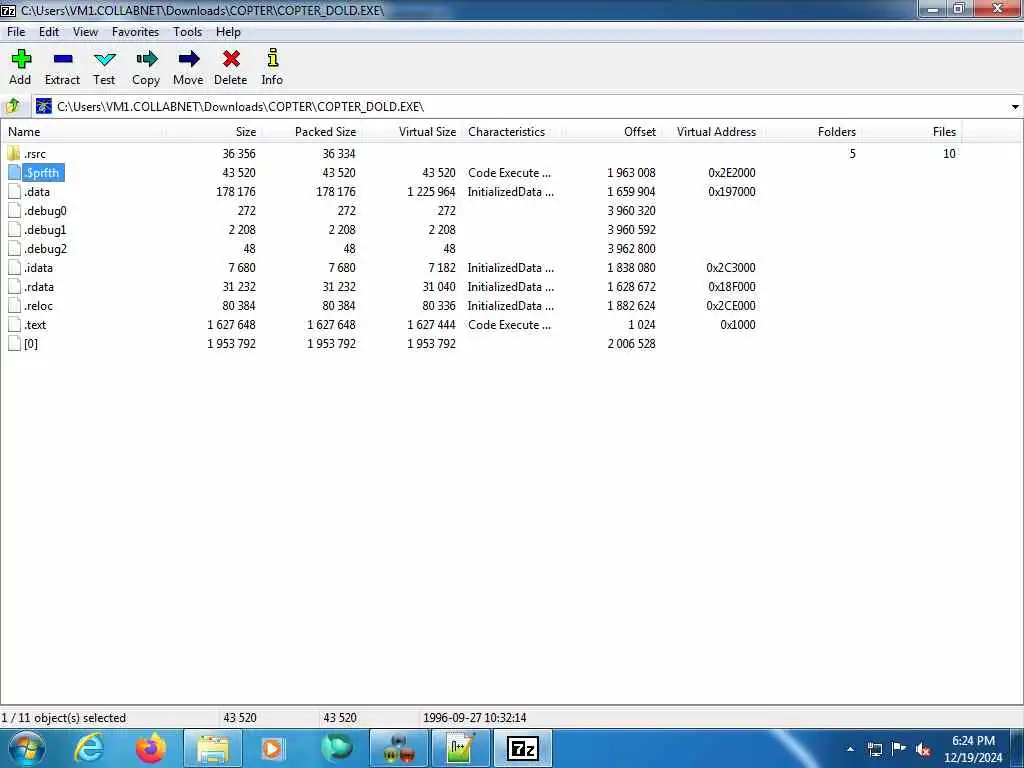The height and width of the screenshot is (768, 1024).
Task: Open media player taskbar icon
Action: point(272,748)
